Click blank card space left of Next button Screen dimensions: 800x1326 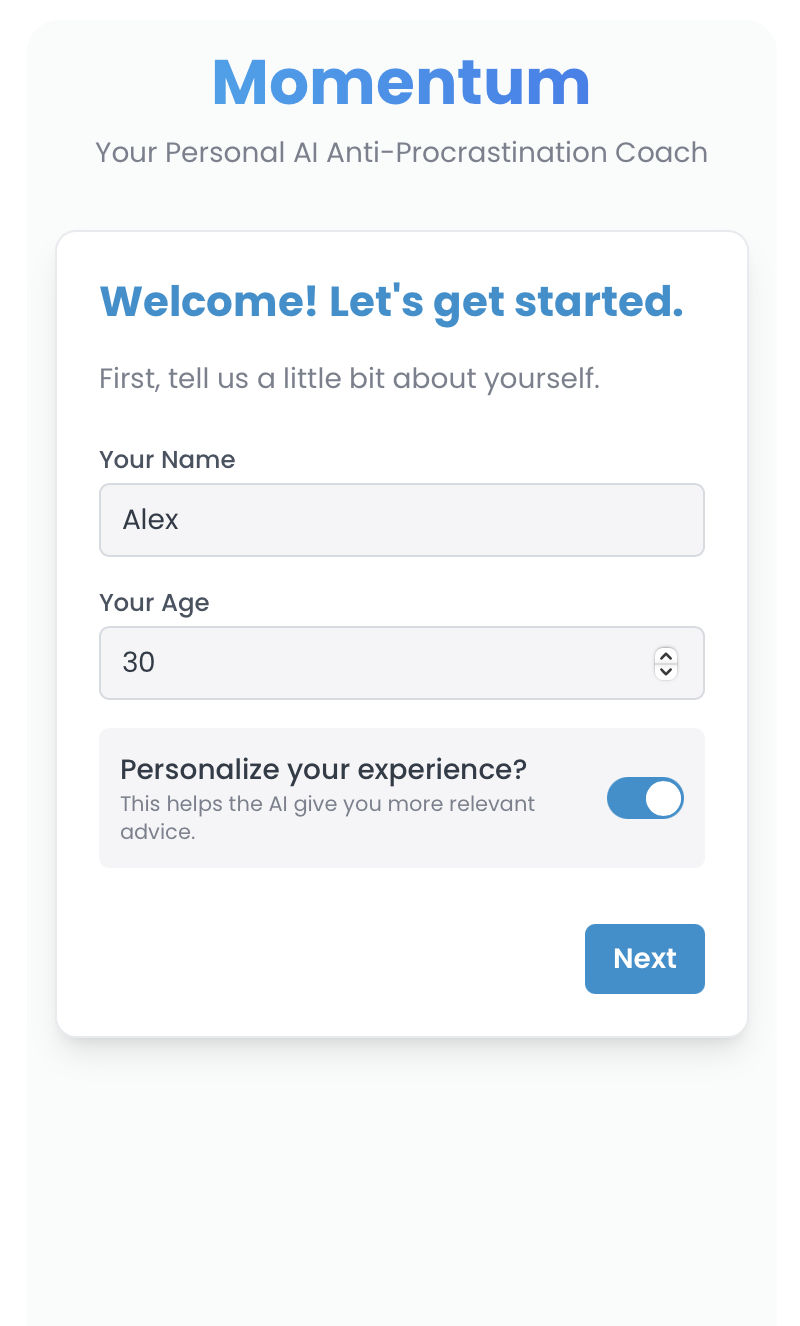tap(330, 959)
